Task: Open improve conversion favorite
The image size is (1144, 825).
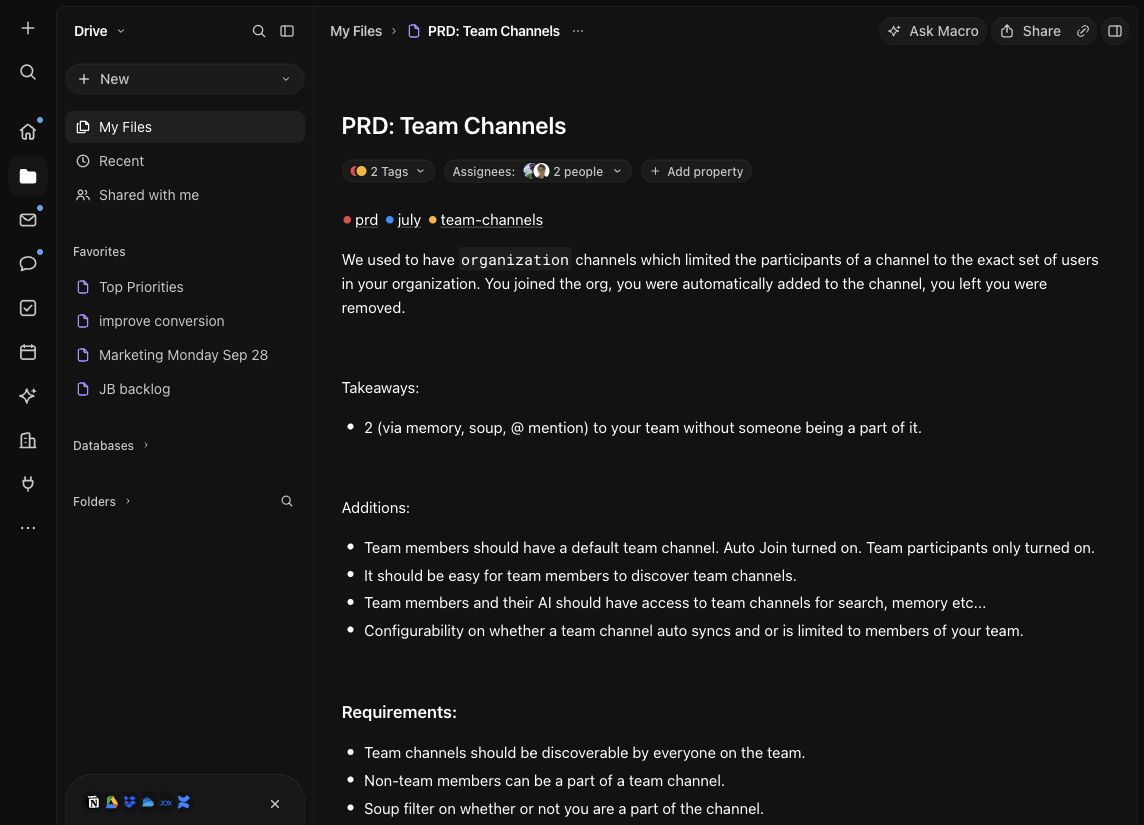Action: [x=185, y=321]
